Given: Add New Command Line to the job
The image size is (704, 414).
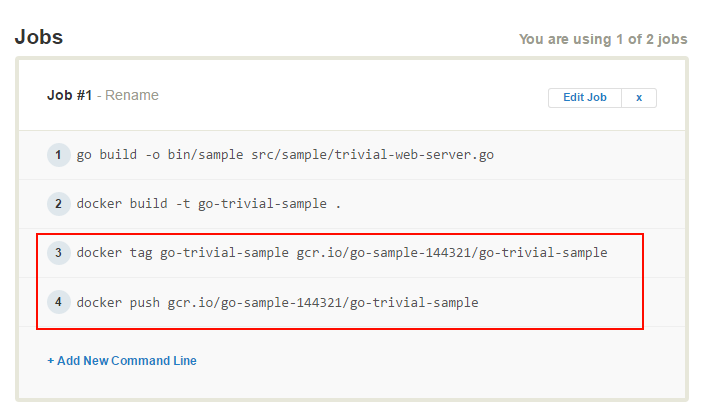Looking at the screenshot, I should tap(122, 361).
